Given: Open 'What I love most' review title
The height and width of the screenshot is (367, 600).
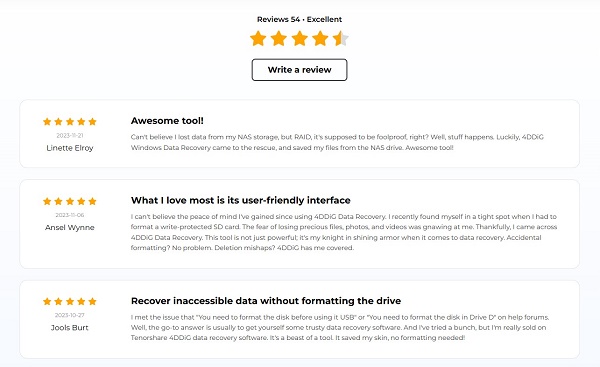Looking at the screenshot, I should tap(241, 201).
